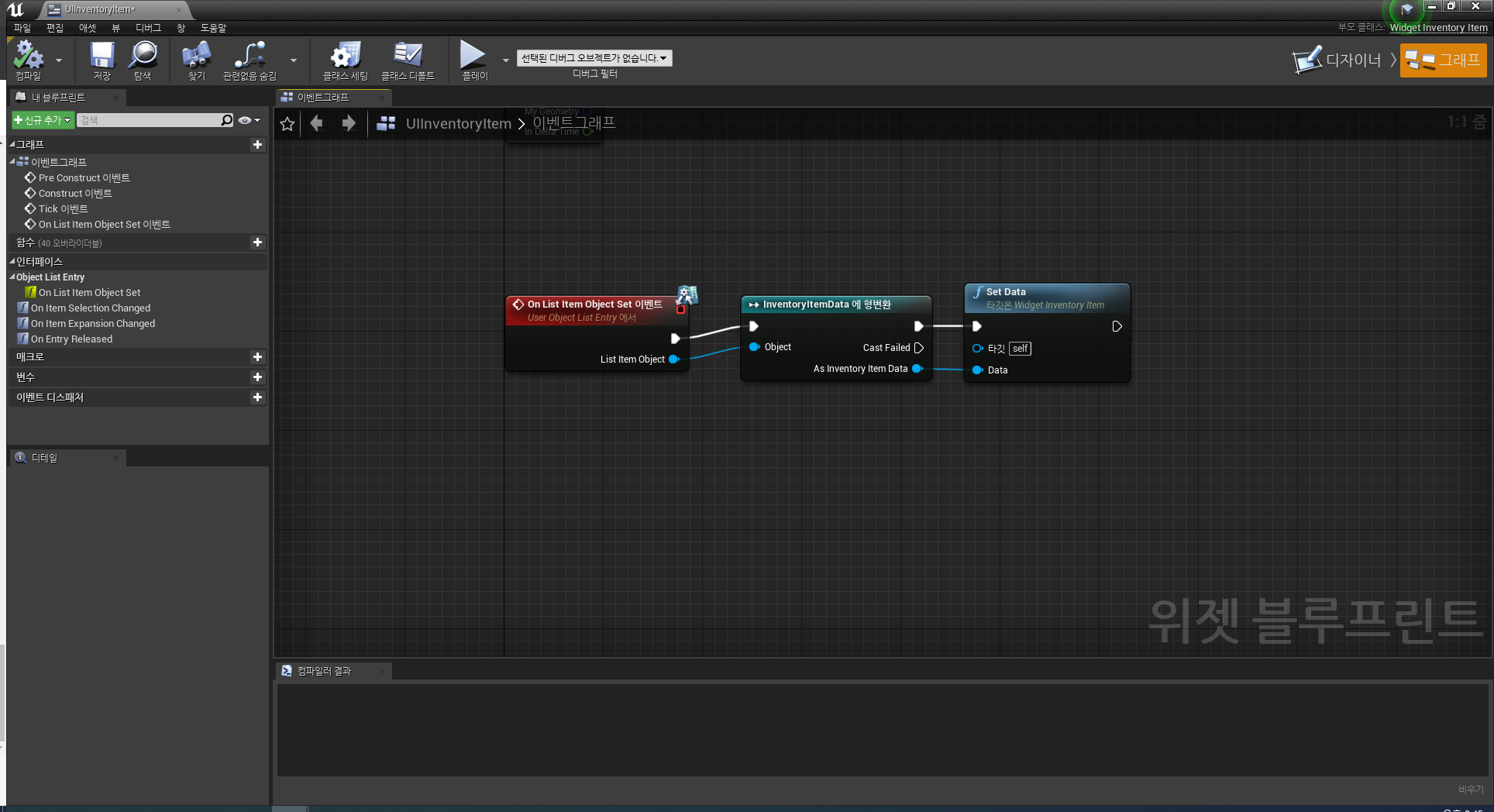Image resolution: width=1494 pixels, height=812 pixels.
Task: Select the Compiler Results tab
Action: coord(333,671)
